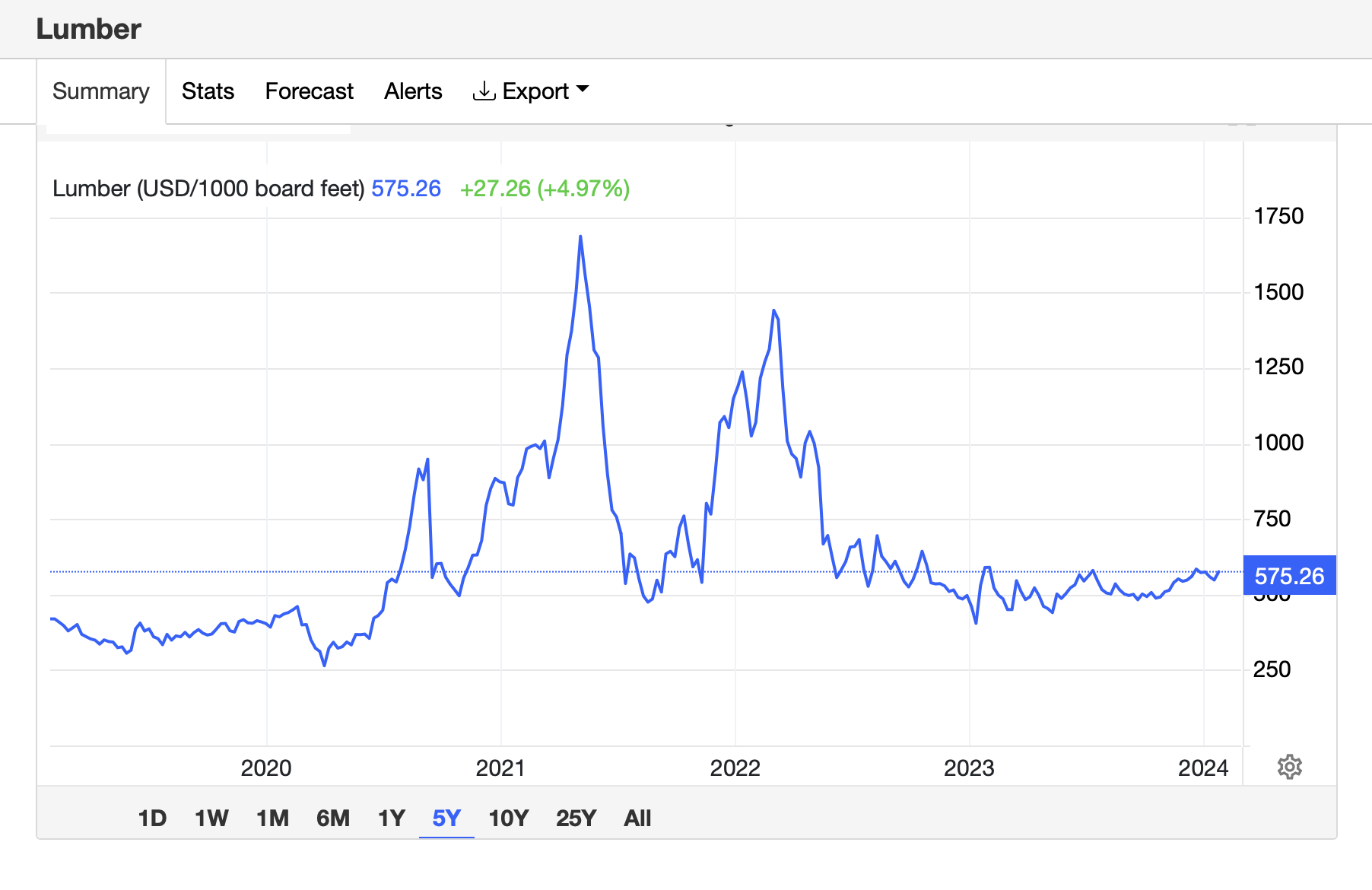Click the 2024 x-axis label
Image resolution: width=1372 pixels, height=890 pixels.
1203,768
